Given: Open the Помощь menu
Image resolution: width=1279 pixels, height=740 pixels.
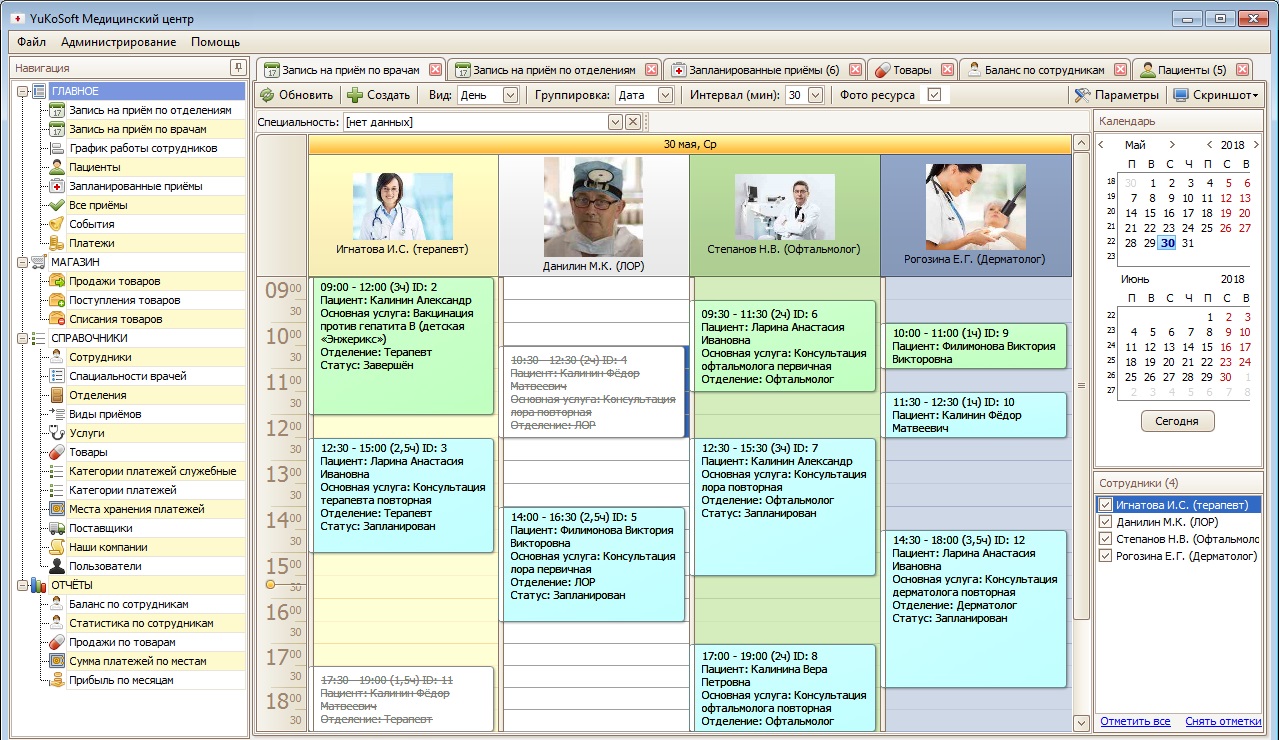Looking at the screenshot, I should (x=215, y=42).
